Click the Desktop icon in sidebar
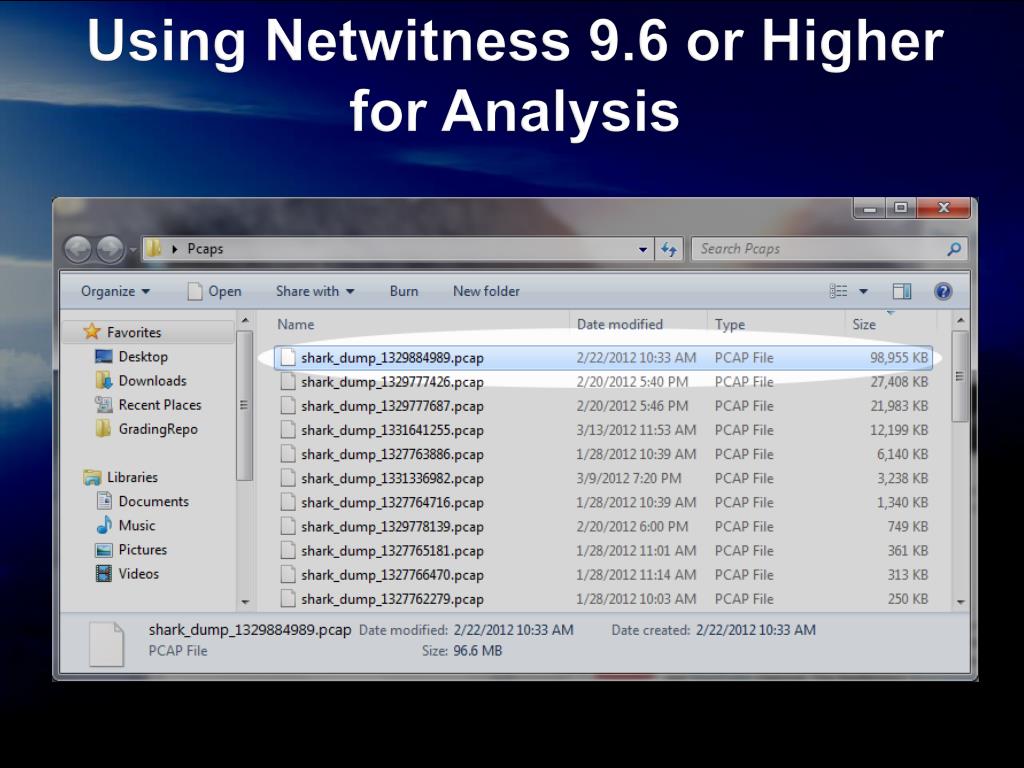 (x=103, y=357)
